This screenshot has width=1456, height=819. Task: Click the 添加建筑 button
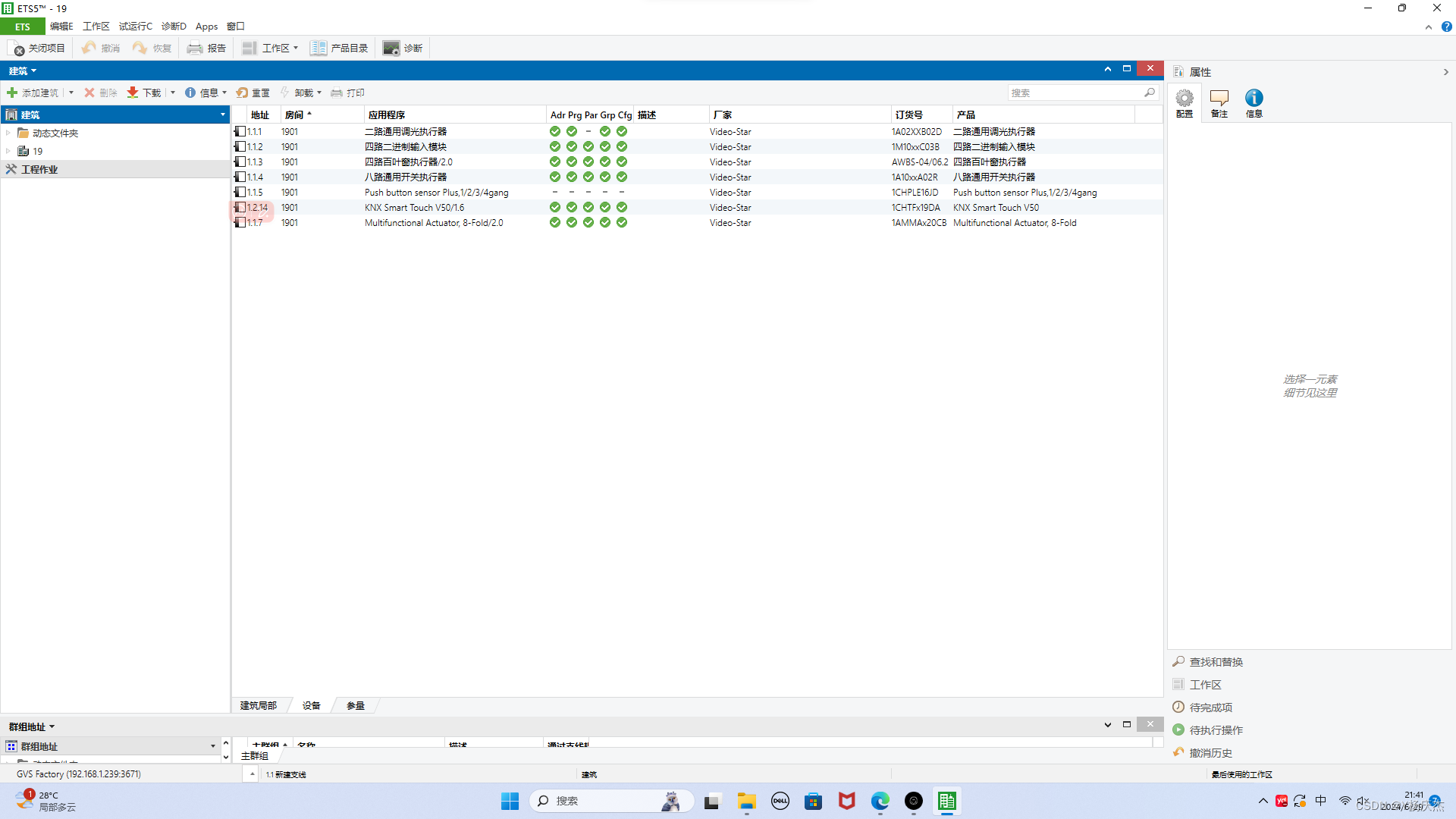tap(33, 93)
